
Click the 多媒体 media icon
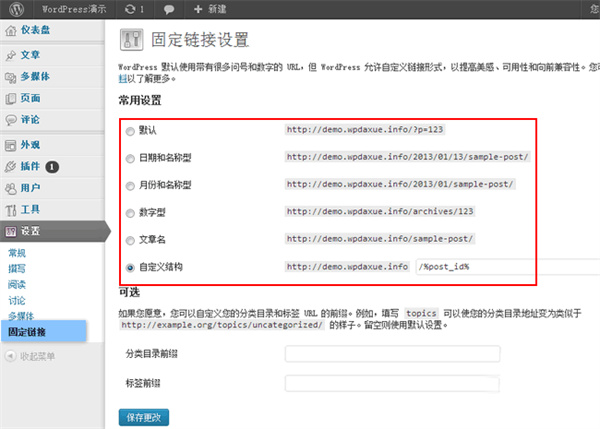point(11,77)
